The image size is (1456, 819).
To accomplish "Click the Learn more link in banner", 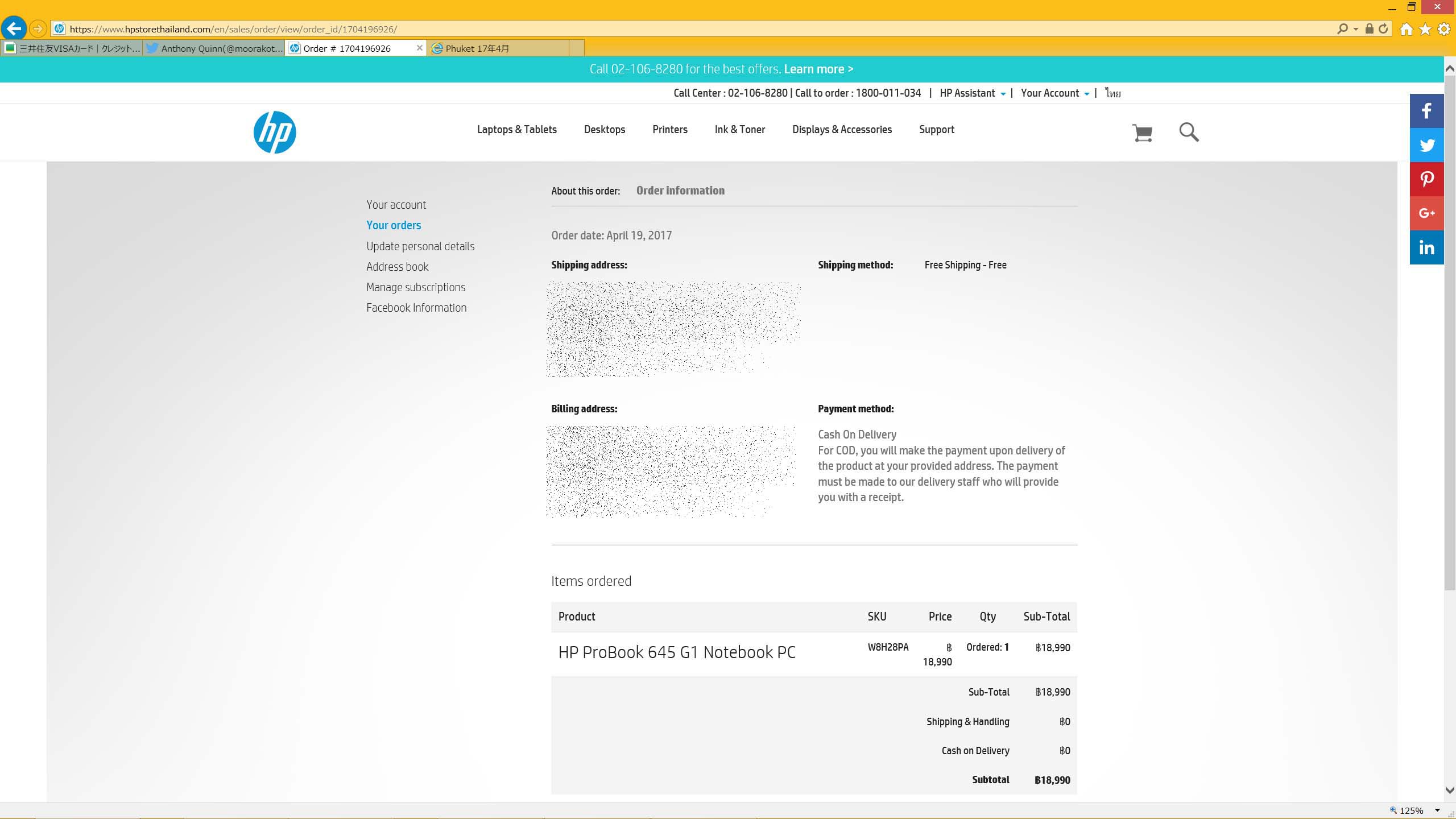I will click(x=818, y=69).
